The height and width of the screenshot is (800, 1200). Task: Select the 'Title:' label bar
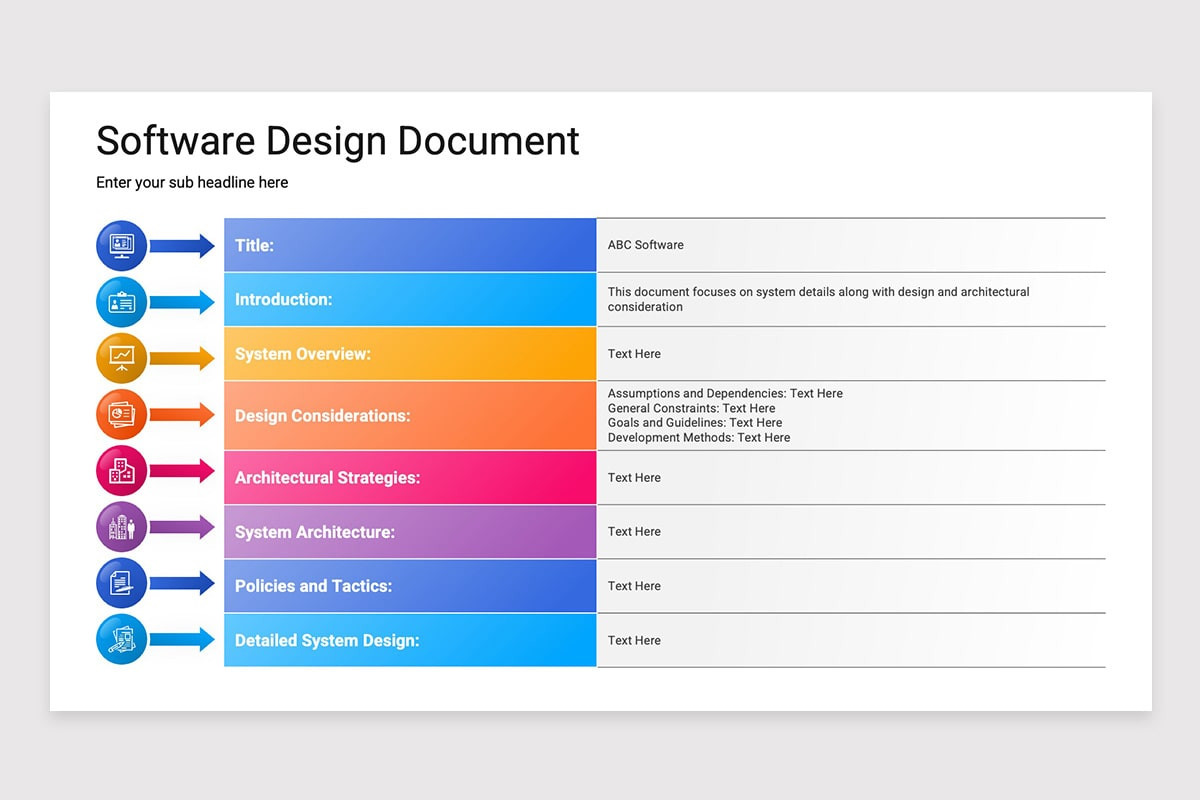pos(410,245)
